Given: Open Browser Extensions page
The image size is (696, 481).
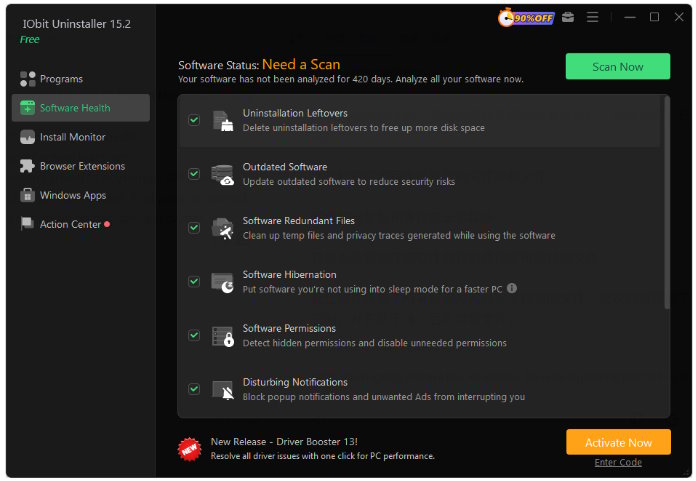Looking at the screenshot, I should coord(81,166).
